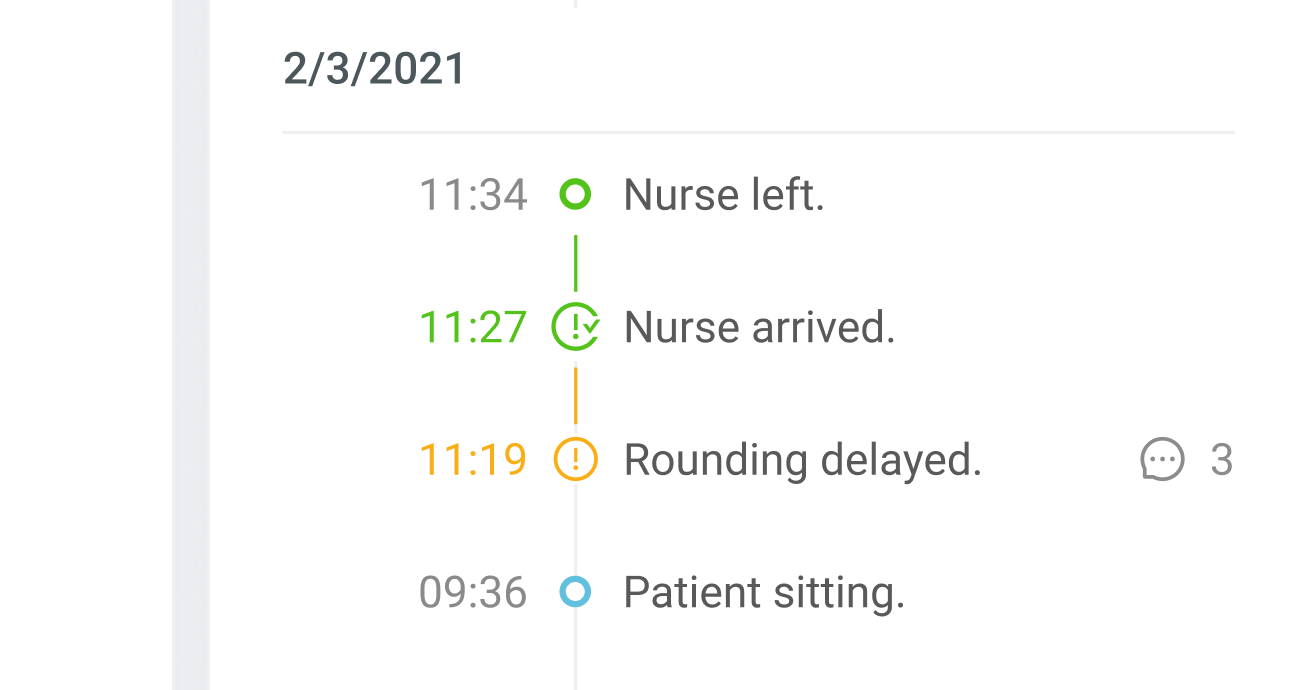
Task: Click the 2/3/2021 date header
Action: click(375, 69)
